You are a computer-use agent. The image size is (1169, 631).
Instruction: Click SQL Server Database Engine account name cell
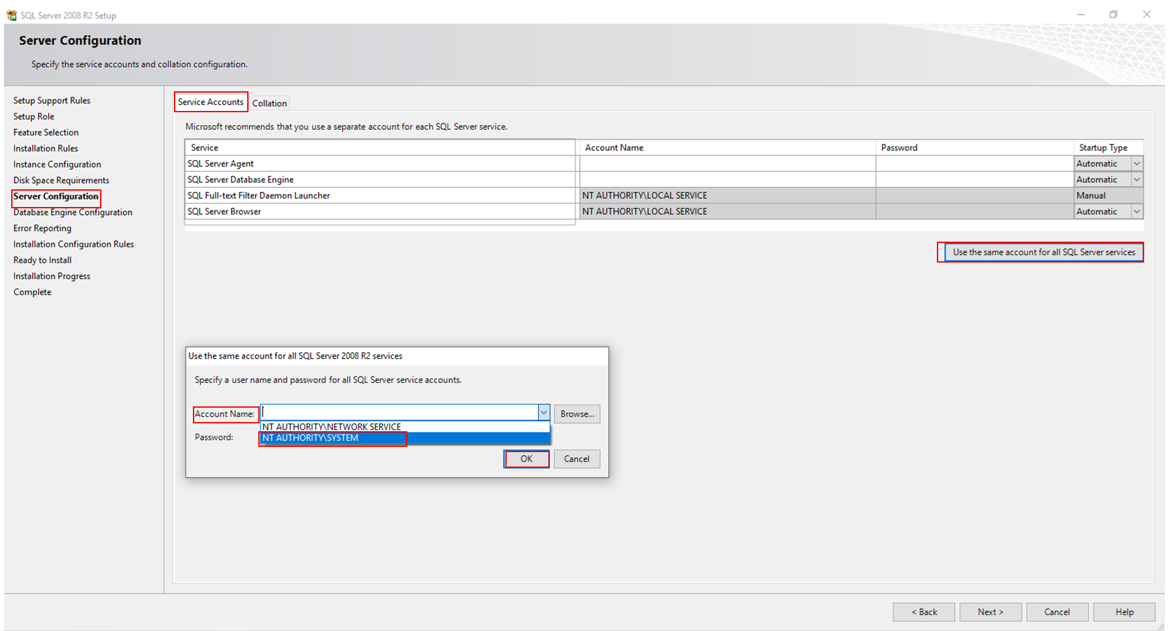click(x=727, y=180)
